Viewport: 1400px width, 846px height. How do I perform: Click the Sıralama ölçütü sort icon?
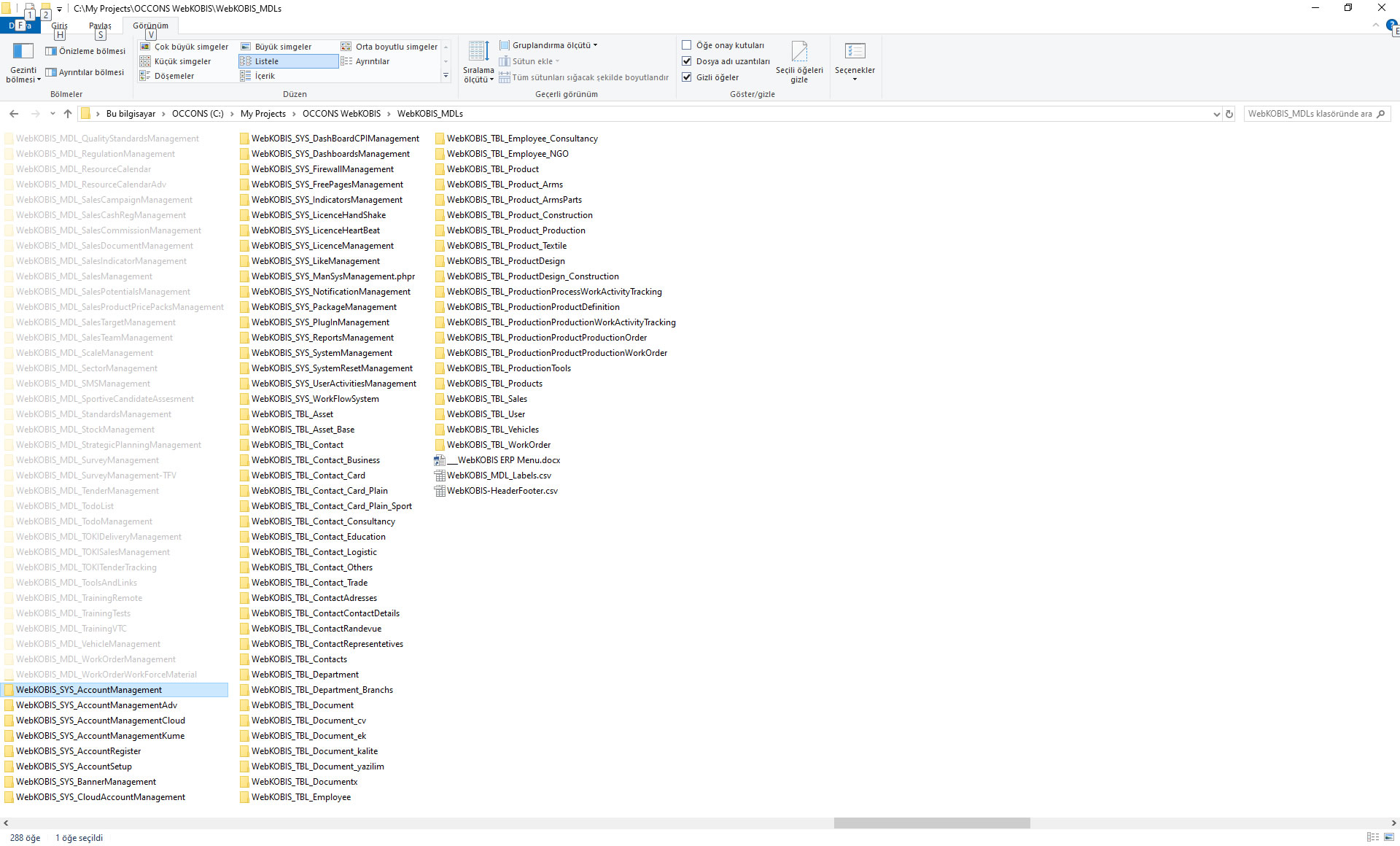(x=478, y=53)
